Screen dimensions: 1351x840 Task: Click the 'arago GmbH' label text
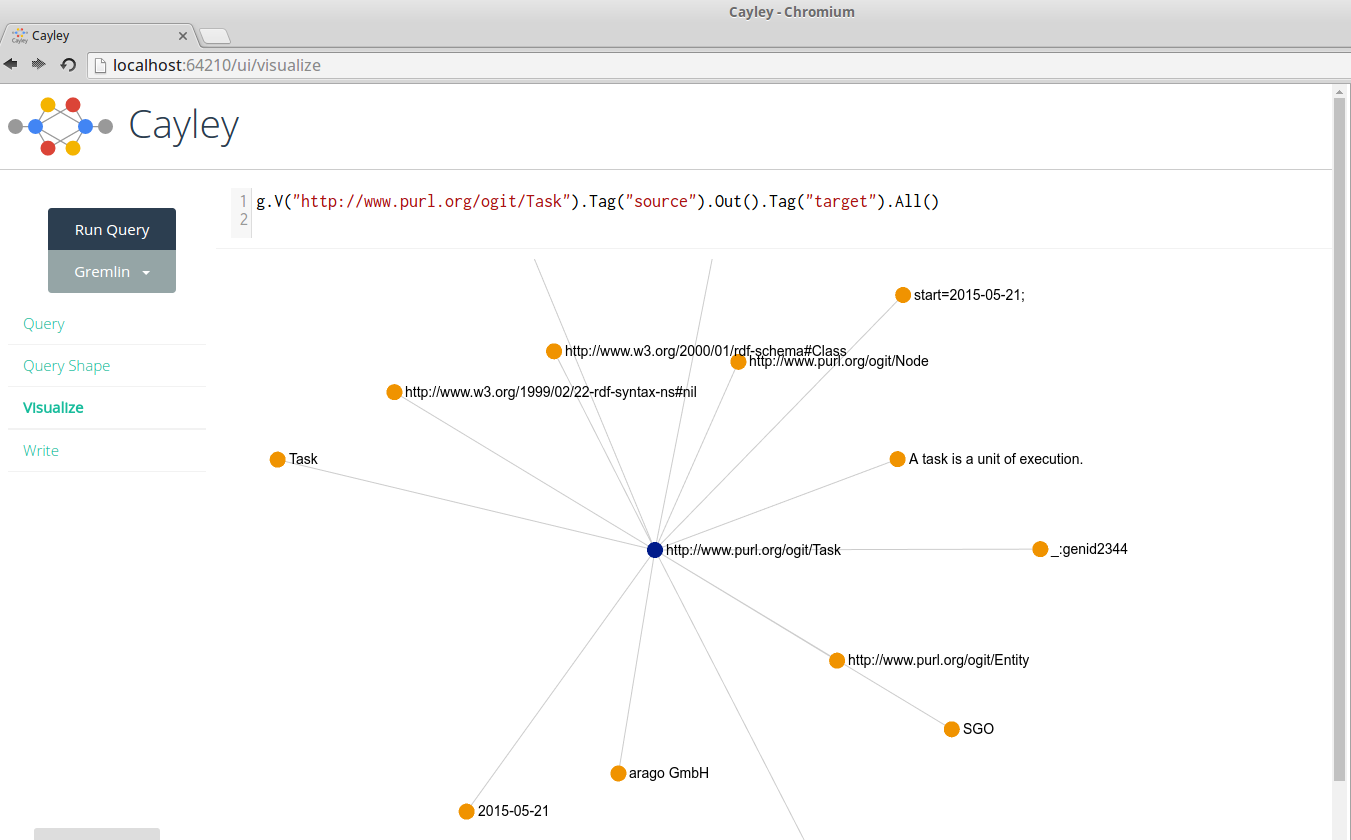pyautogui.click(x=669, y=773)
